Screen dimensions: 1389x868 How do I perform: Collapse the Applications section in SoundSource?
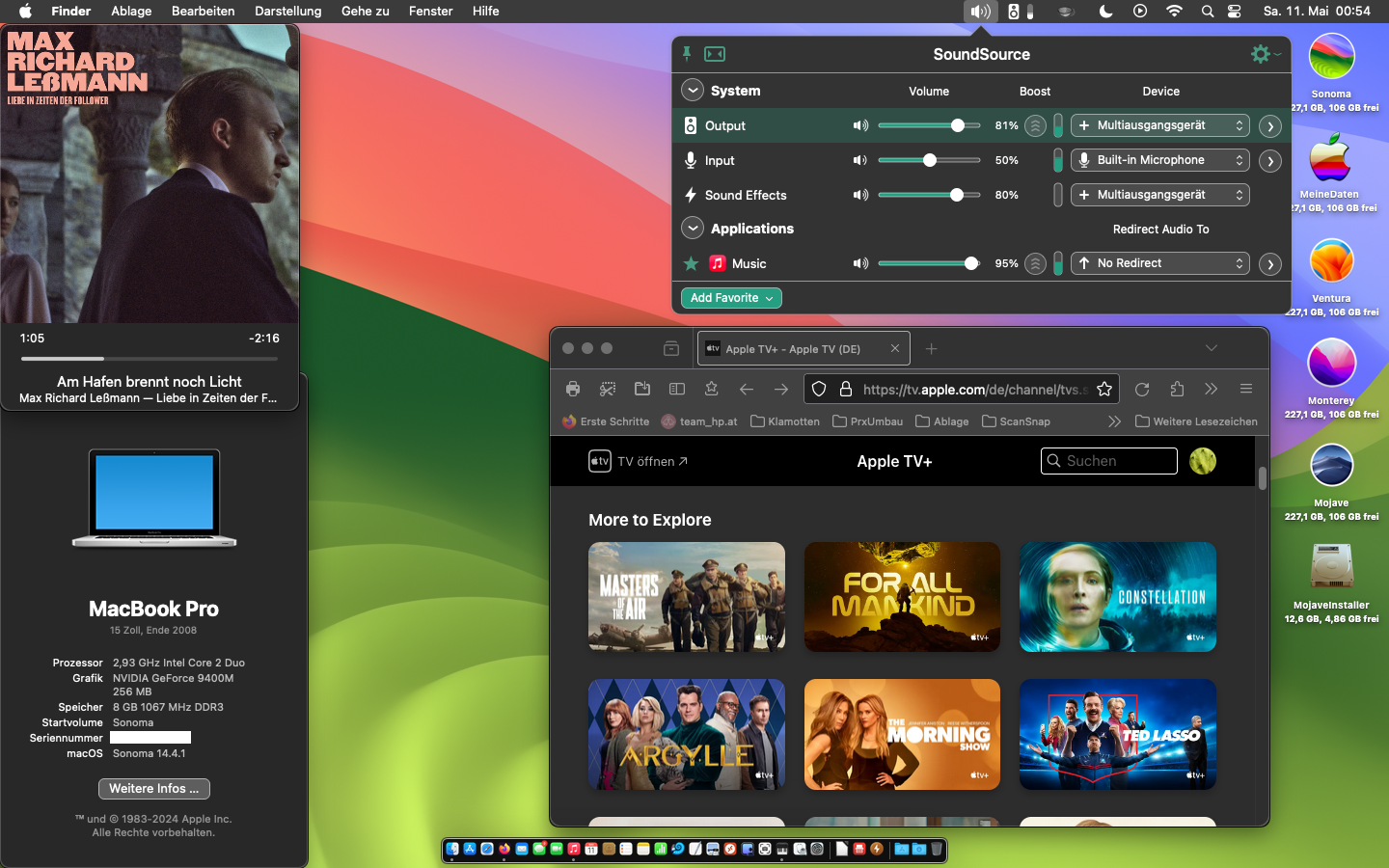click(693, 229)
